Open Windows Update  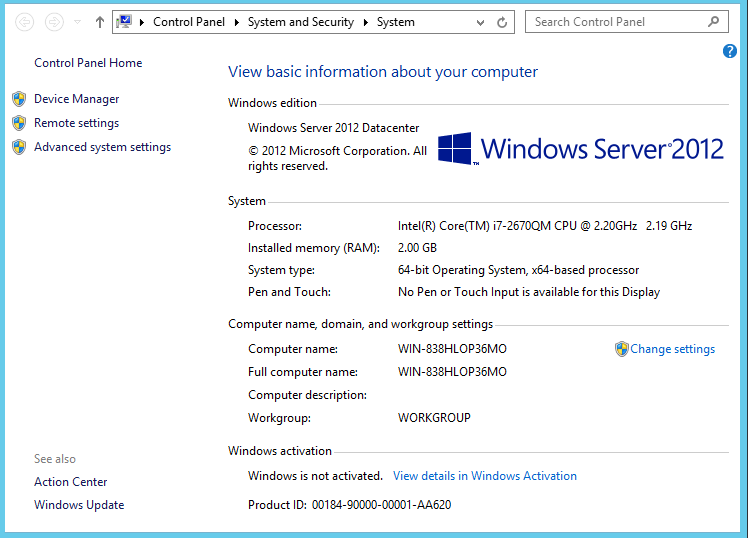pyautogui.click(x=79, y=505)
